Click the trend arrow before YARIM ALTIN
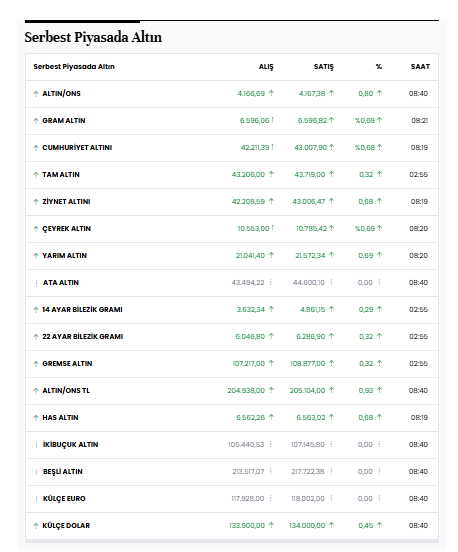The height and width of the screenshot is (552, 458). click(x=36, y=256)
